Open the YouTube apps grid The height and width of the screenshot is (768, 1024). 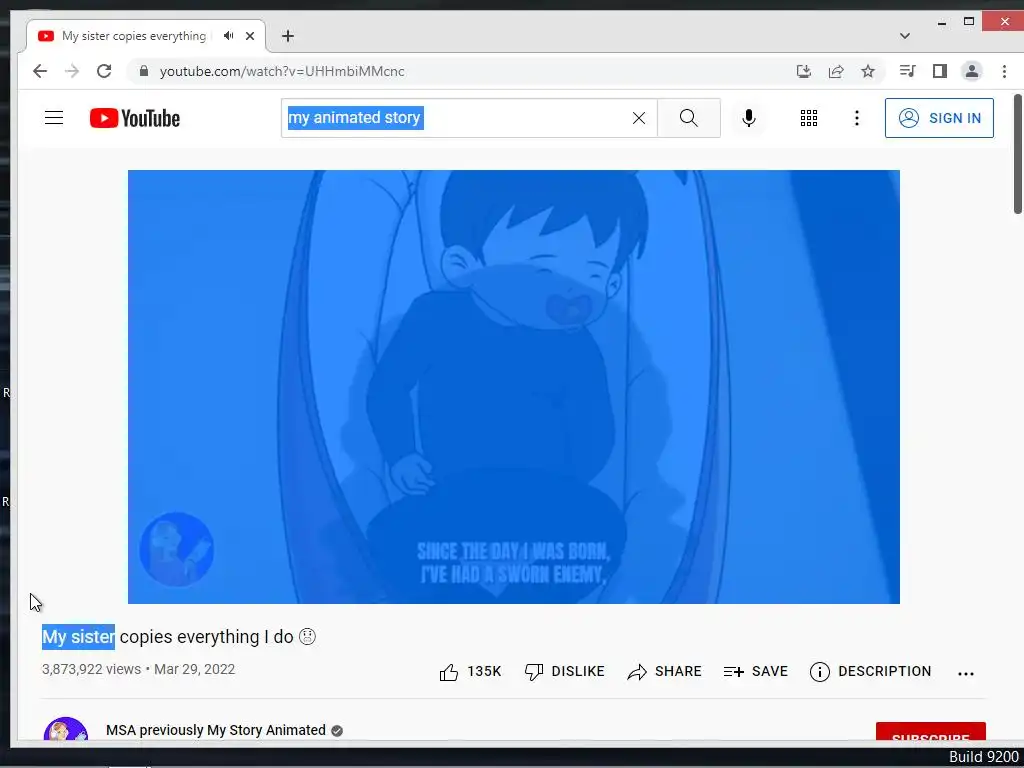809,118
